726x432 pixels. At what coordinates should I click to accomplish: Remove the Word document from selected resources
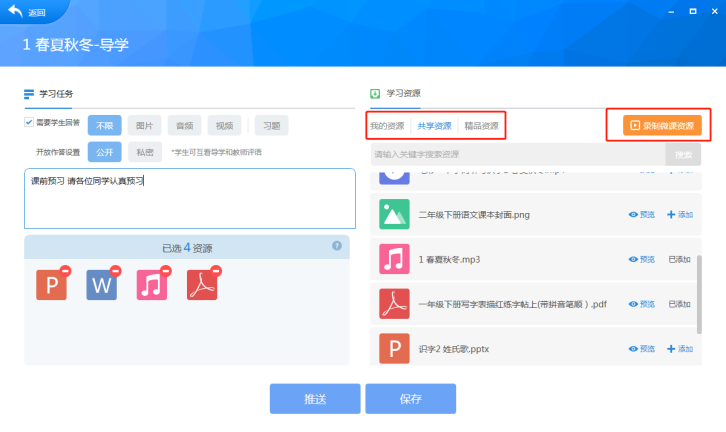116,271
